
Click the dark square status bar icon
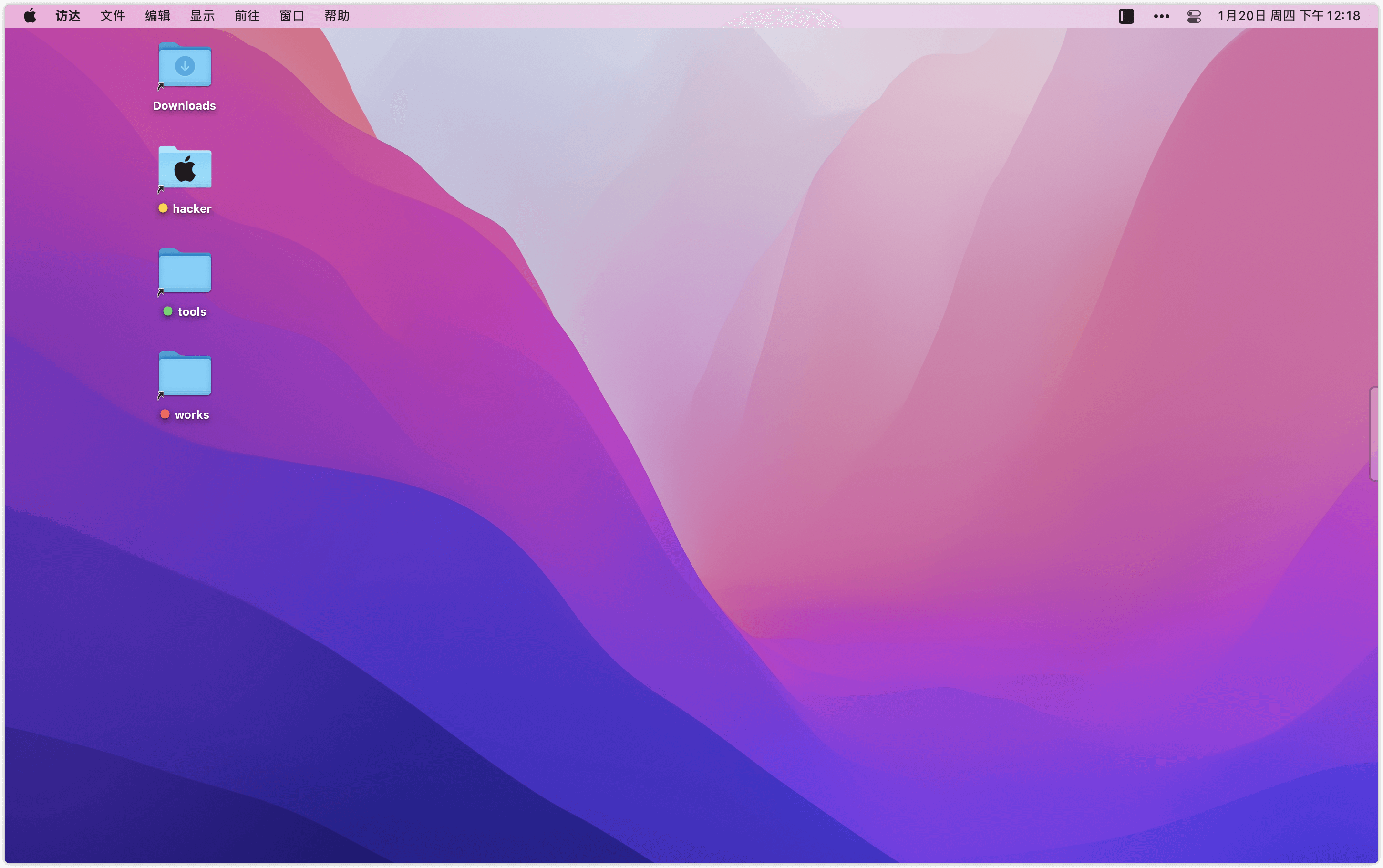point(1126,16)
